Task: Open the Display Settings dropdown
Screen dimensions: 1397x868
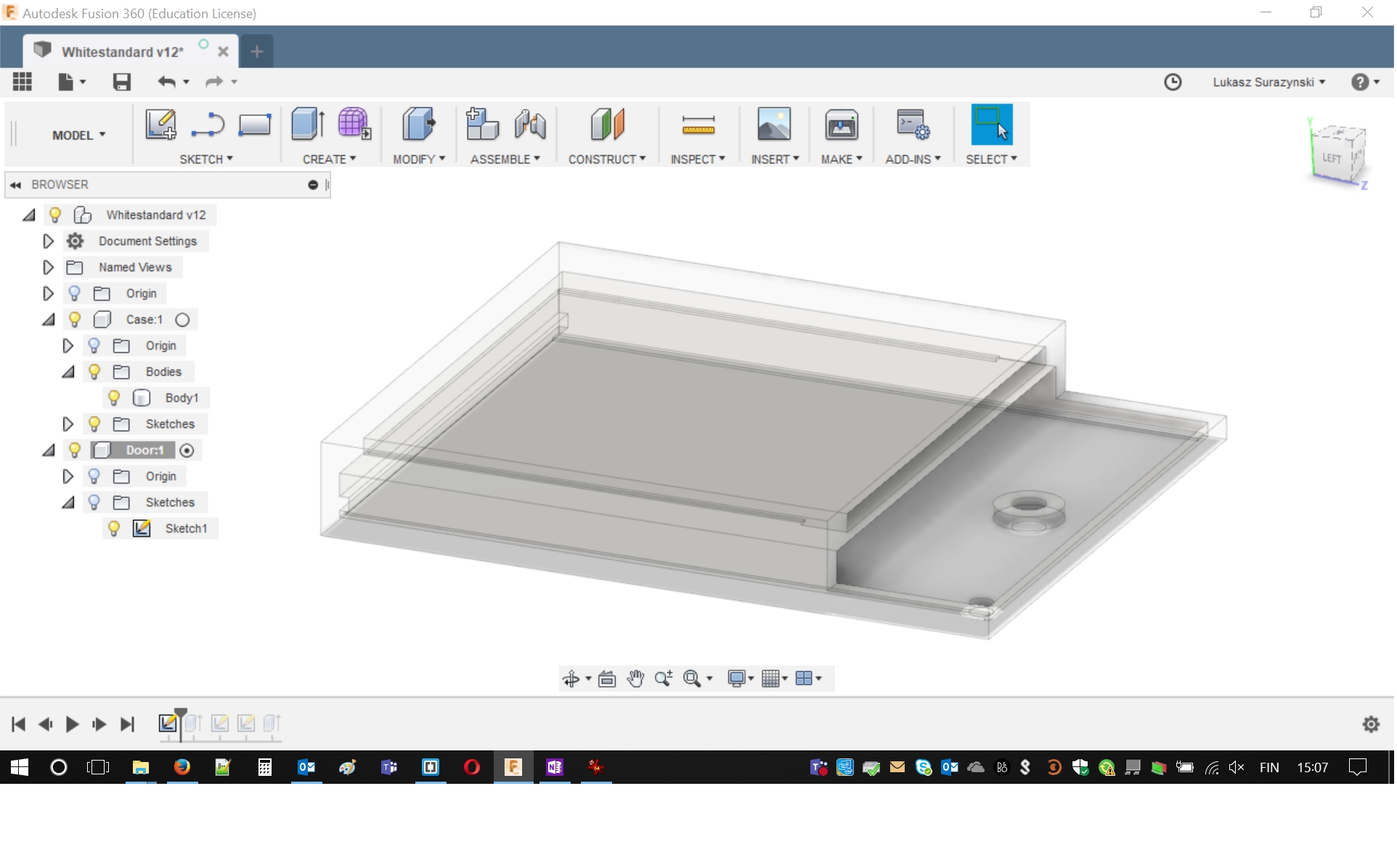Action: 741,679
